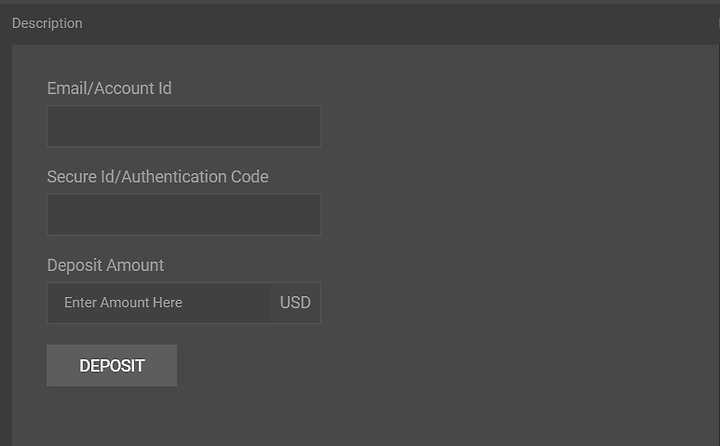
Task: Click the DEPOSIT button
Action: 112,365
